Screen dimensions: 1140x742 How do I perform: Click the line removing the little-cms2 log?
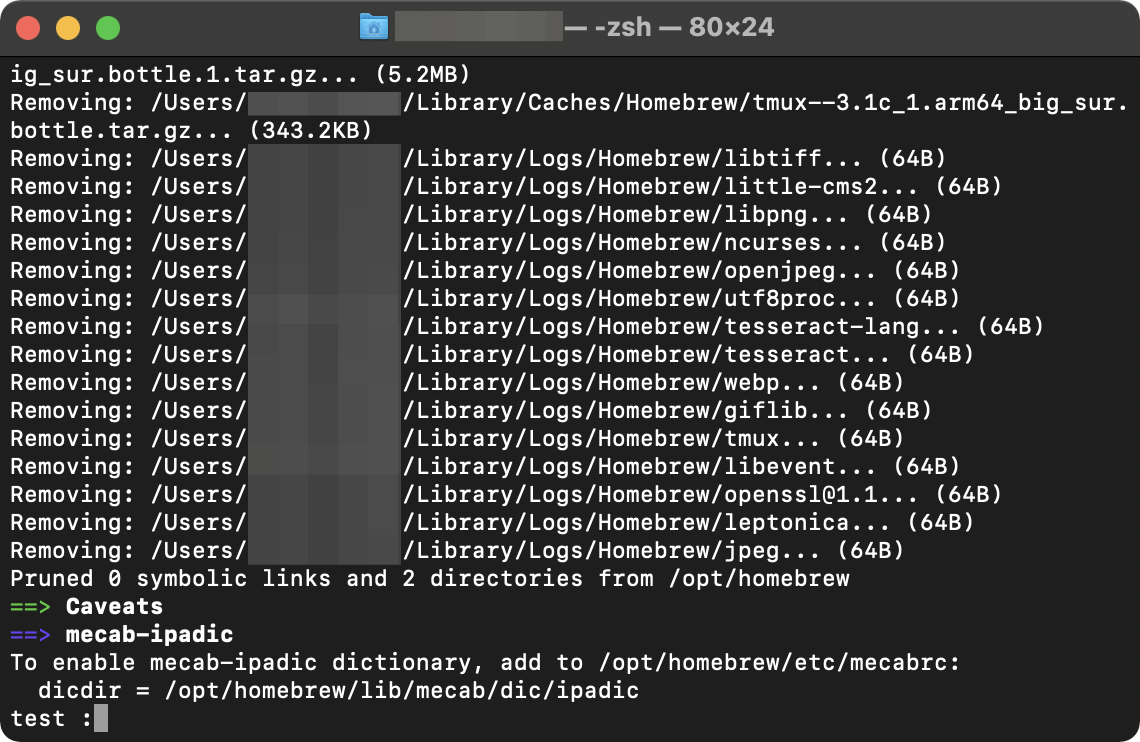506,187
